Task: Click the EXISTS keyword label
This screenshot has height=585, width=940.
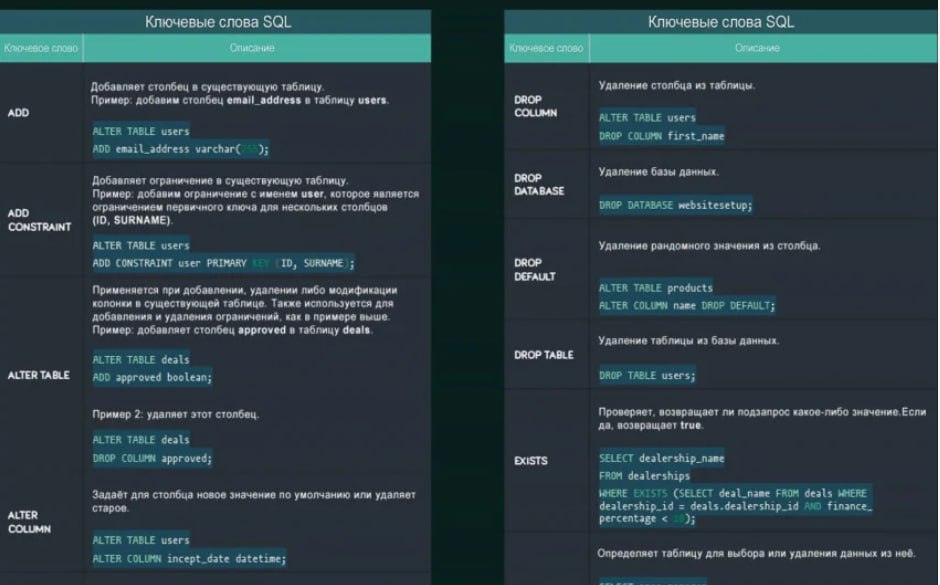Action: tap(530, 461)
